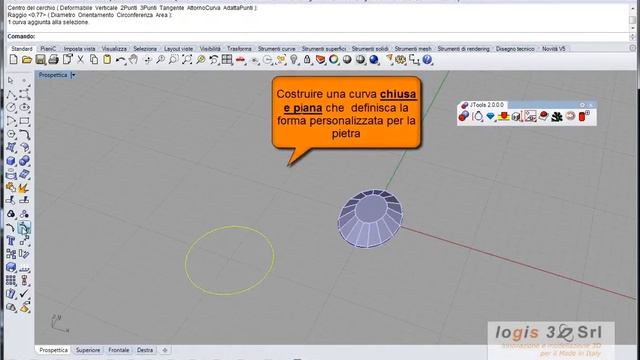This screenshot has width=640, height=360.
Task: Open a file with the folder icon
Action: coord(27,60)
